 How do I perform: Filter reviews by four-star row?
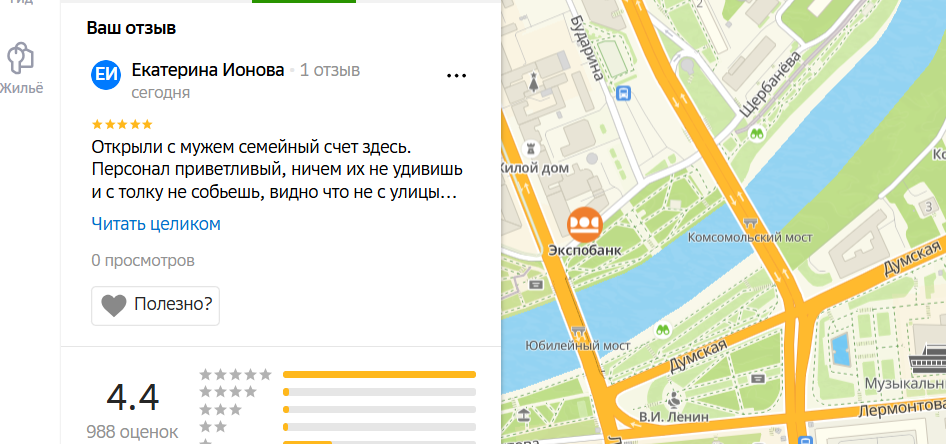tap(338, 392)
